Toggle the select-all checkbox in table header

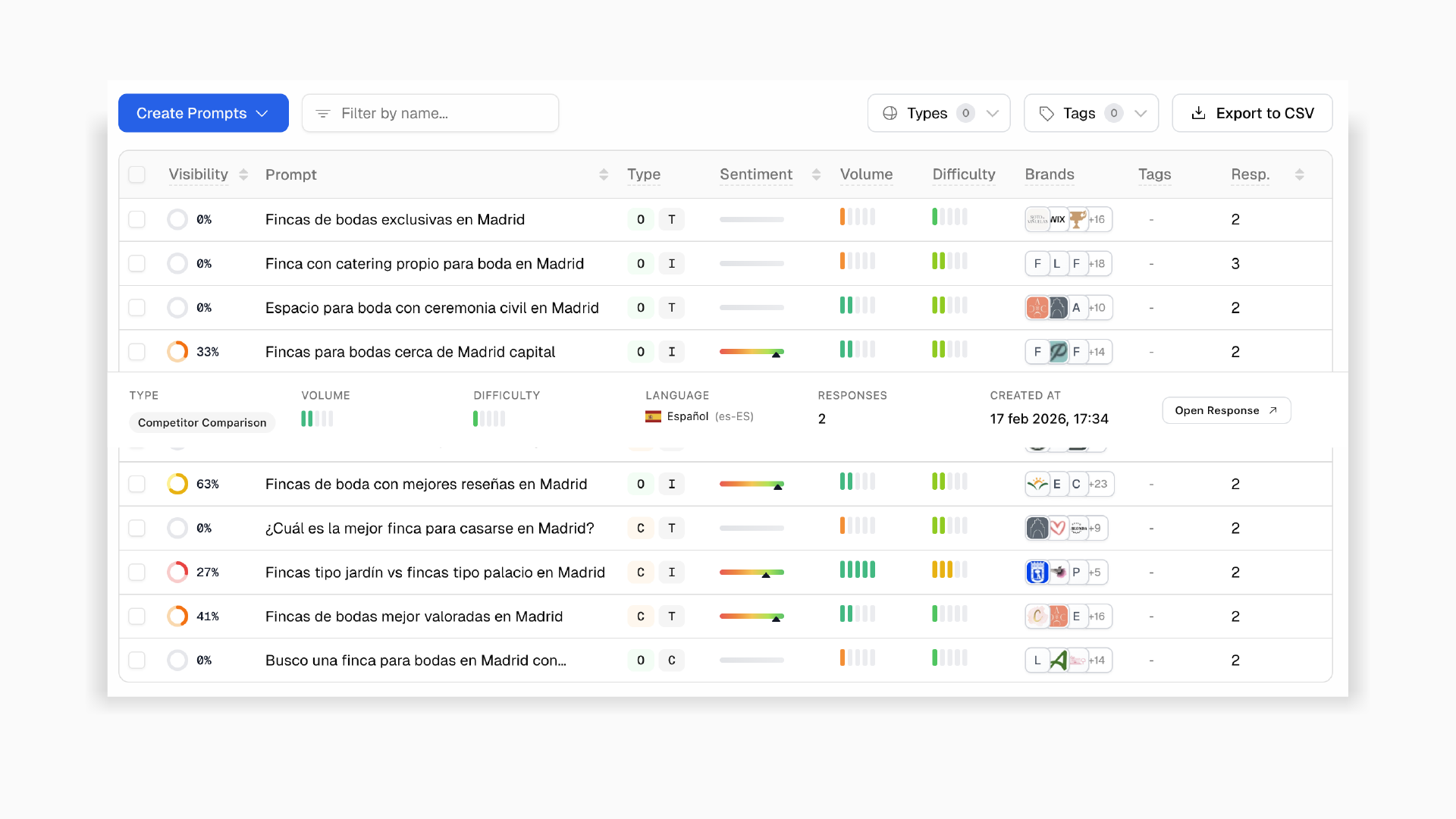137,174
